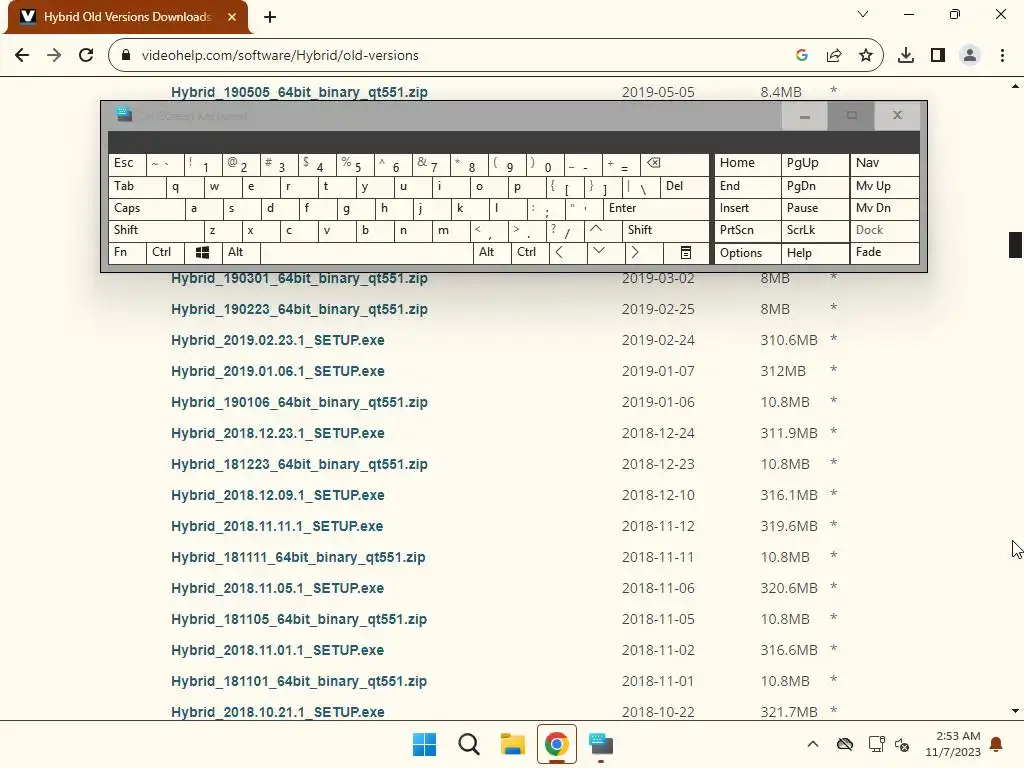Viewport: 1024px width, 768px height.
Task: Click the Esc key on keyboard
Action: pos(127,165)
